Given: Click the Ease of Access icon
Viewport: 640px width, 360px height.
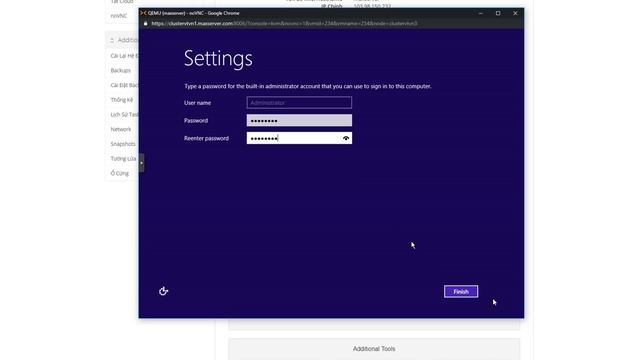Looking at the screenshot, I should (x=163, y=291).
